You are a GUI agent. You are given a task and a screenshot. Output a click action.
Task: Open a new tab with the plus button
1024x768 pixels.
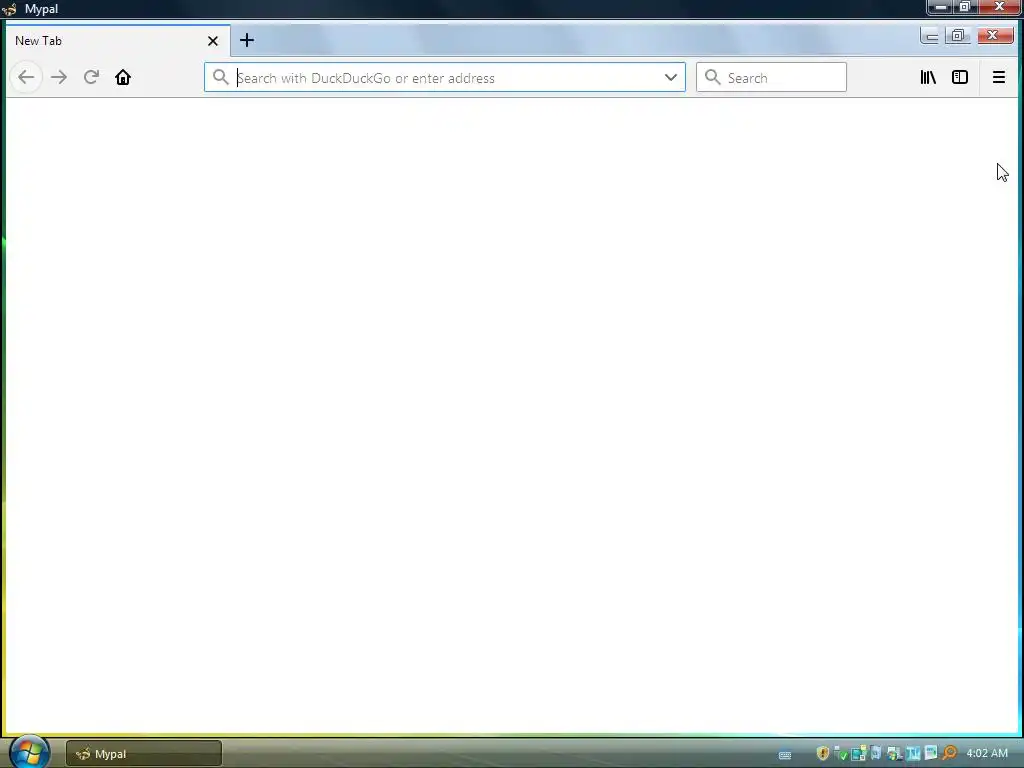[x=247, y=40]
